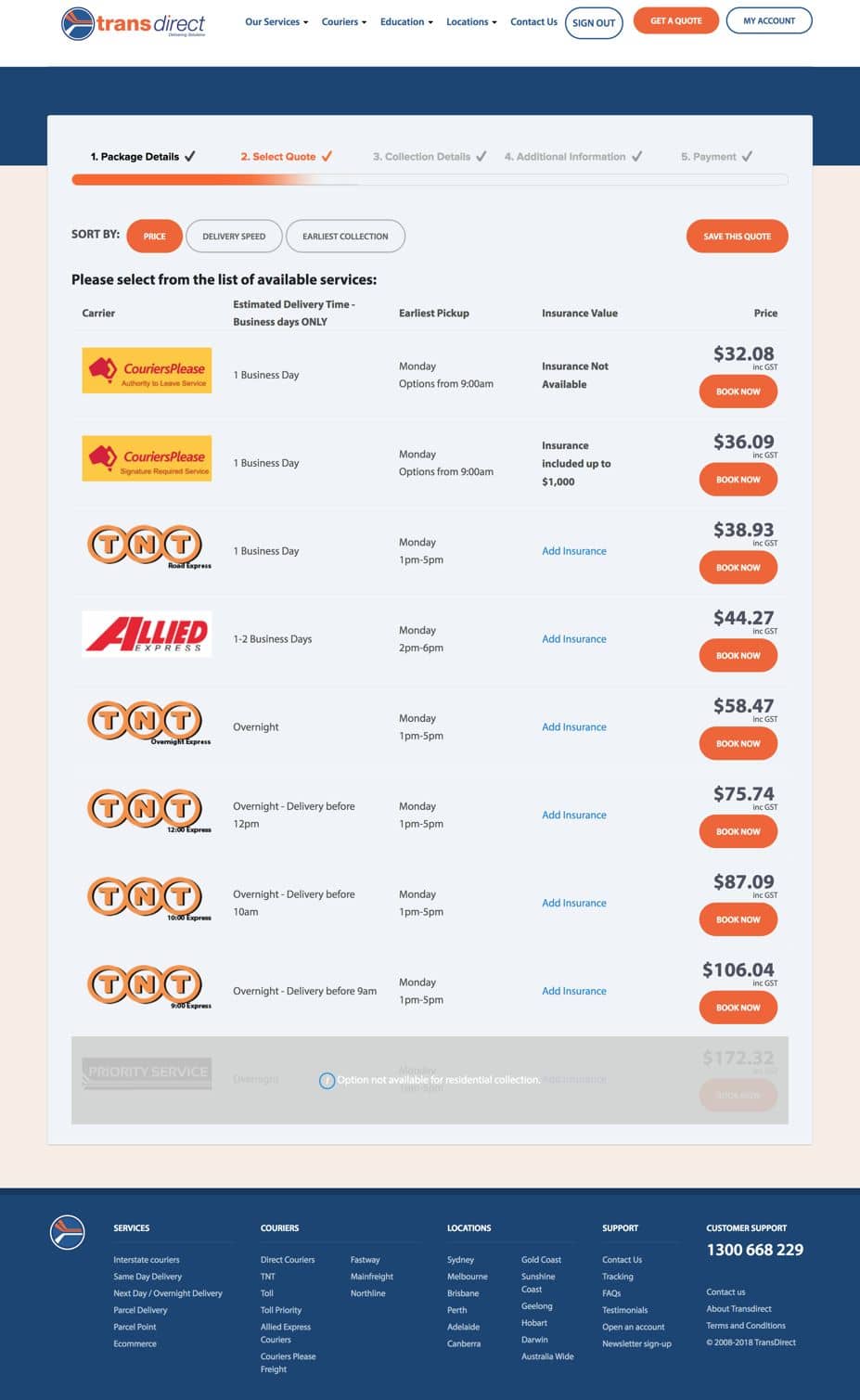Sort quotes by Price
Screen dimensions: 860x1400
click(x=154, y=236)
